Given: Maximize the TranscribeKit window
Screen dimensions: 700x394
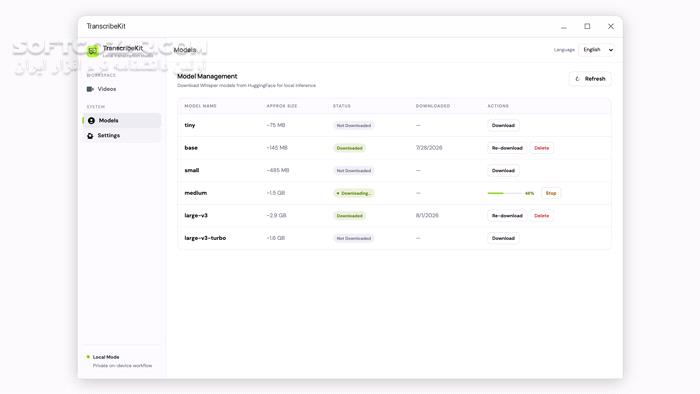Looking at the screenshot, I should pyautogui.click(x=587, y=26).
